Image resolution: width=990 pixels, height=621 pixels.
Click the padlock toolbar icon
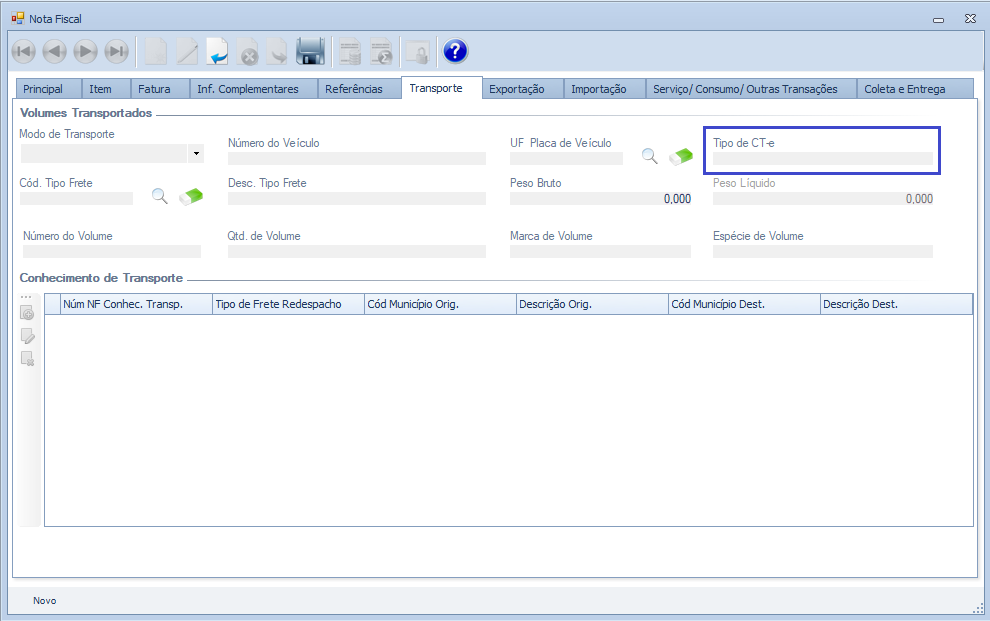[x=417, y=52]
